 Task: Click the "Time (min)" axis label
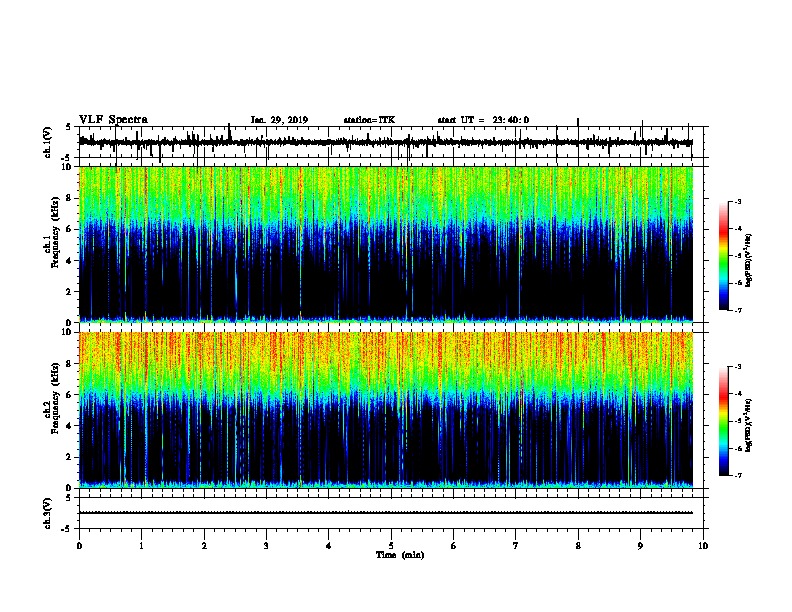pyautogui.click(x=400, y=555)
